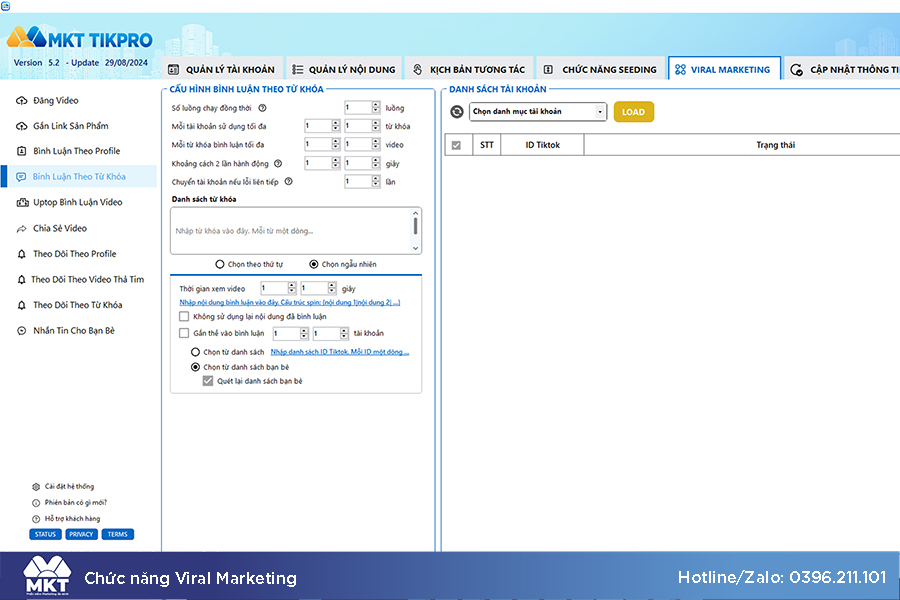Open Chức Năng Seeding tab
The width and height of the screenshot is (900, 600).
tap(600, 69)
